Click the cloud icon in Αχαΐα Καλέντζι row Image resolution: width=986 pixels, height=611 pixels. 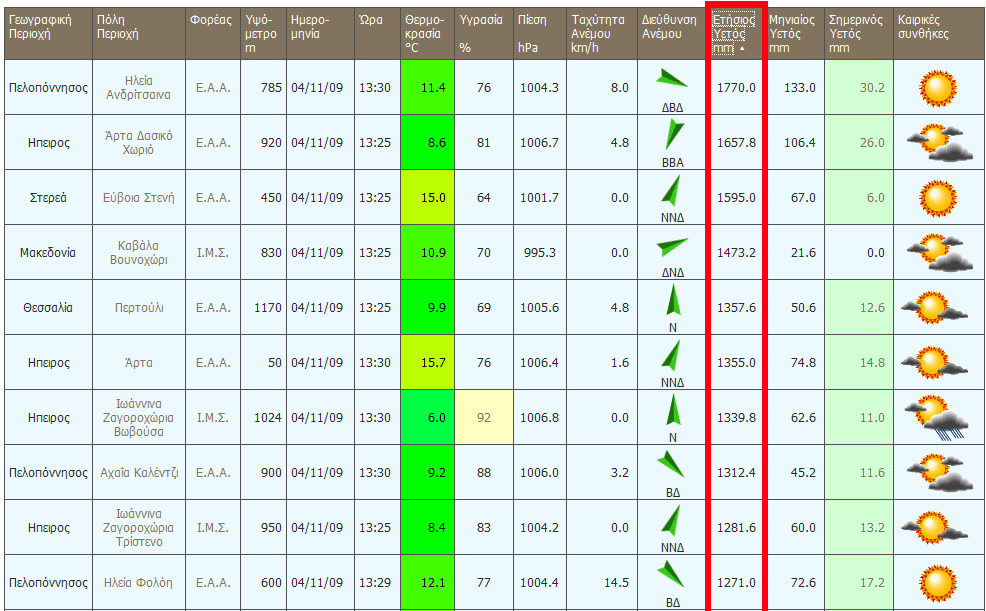click(938, 473)
